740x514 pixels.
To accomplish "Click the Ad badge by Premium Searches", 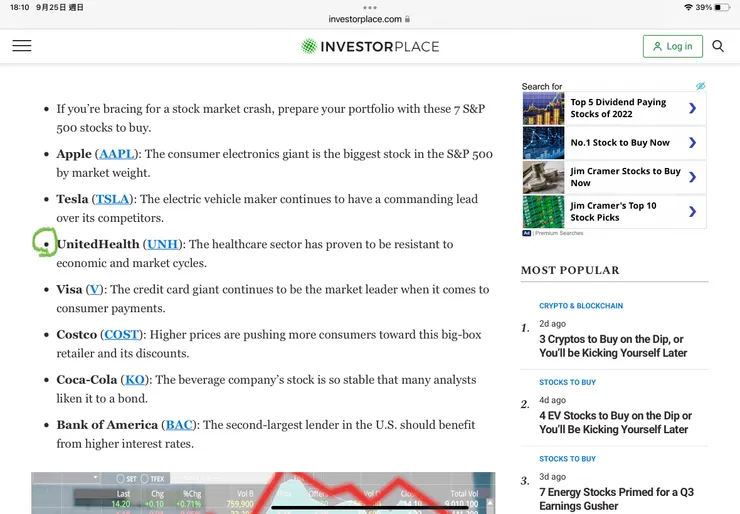I will (527, 233).
